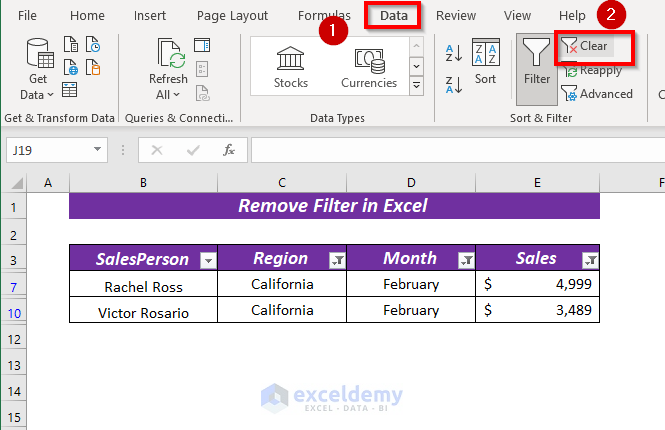Select the Victor Rosario cell
665x430 pixels.
coord(143,310)
